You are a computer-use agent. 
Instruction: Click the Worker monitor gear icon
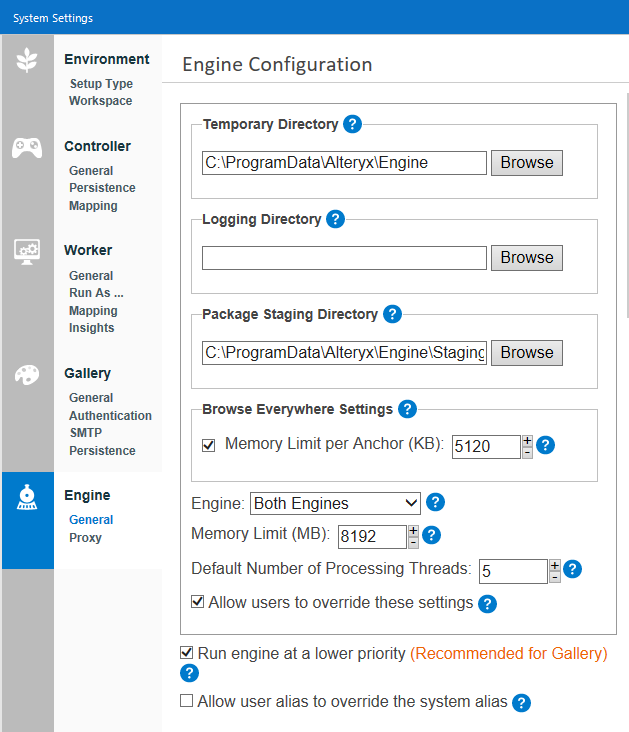click(27, 250)
